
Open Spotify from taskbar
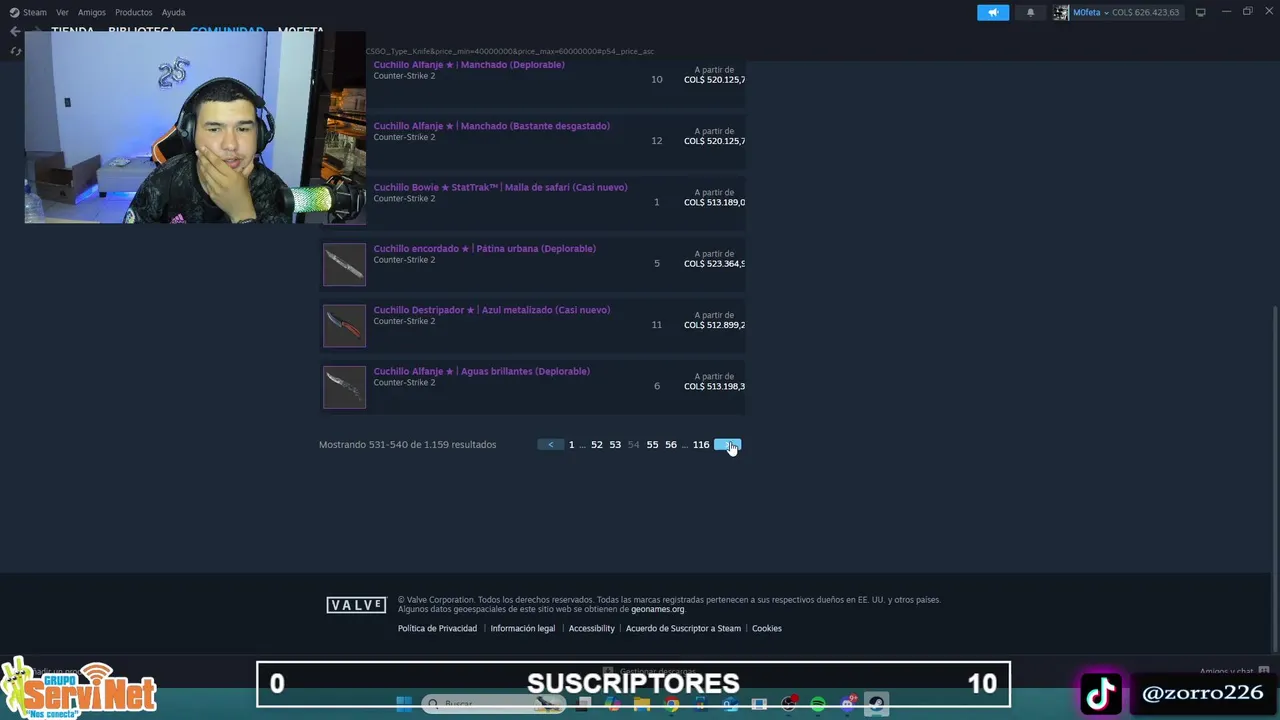click(x=818, y=704)
